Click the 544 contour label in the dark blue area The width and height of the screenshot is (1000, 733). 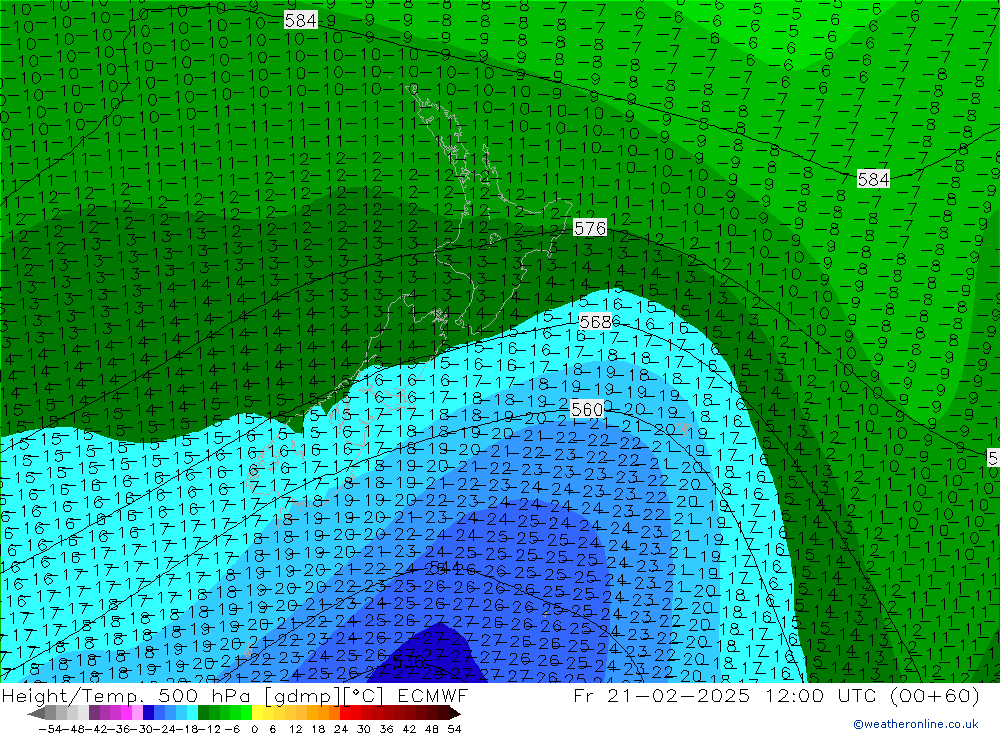coord(445,567)
